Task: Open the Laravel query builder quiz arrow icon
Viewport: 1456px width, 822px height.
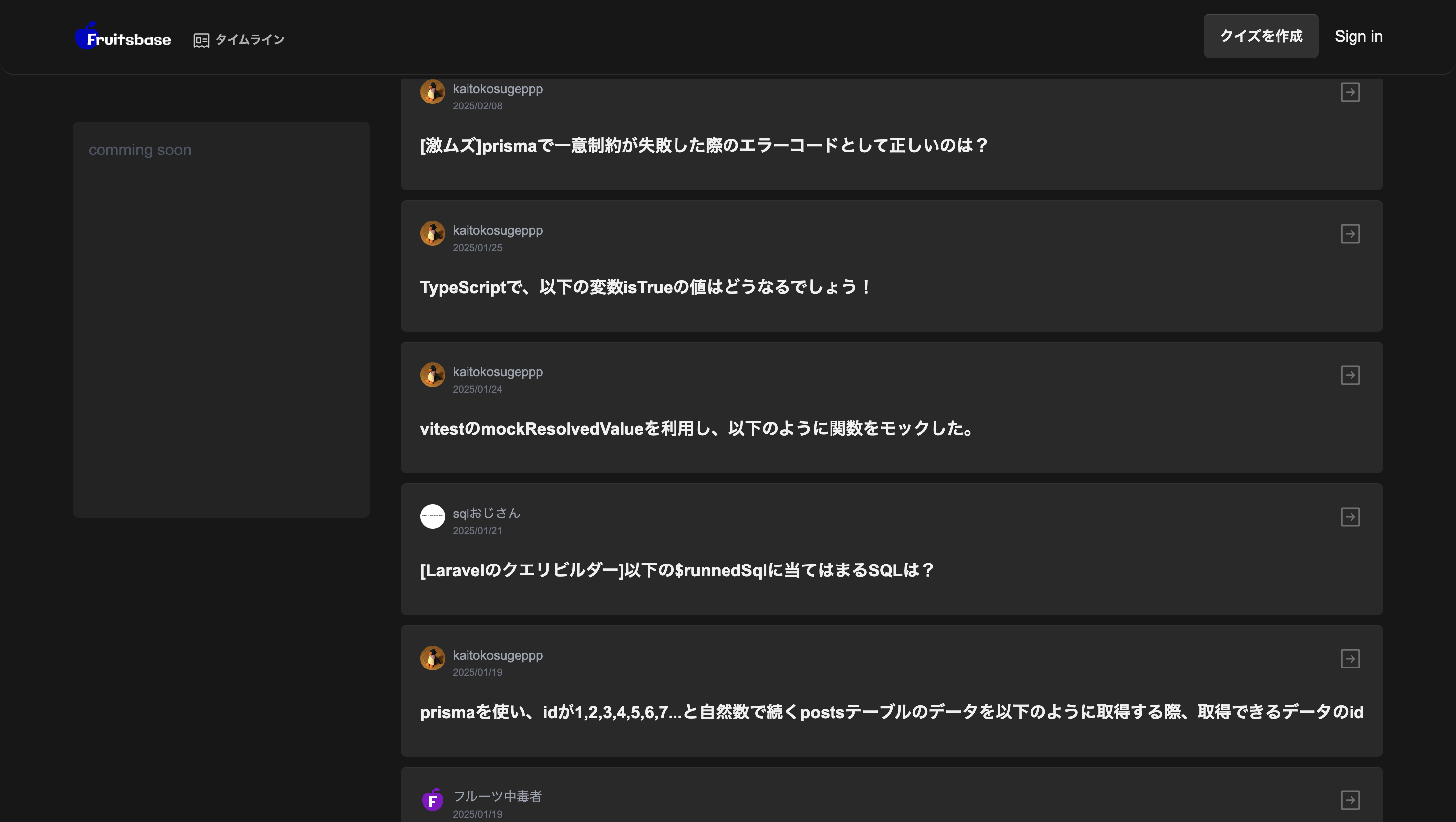Action: (1351, 516)
